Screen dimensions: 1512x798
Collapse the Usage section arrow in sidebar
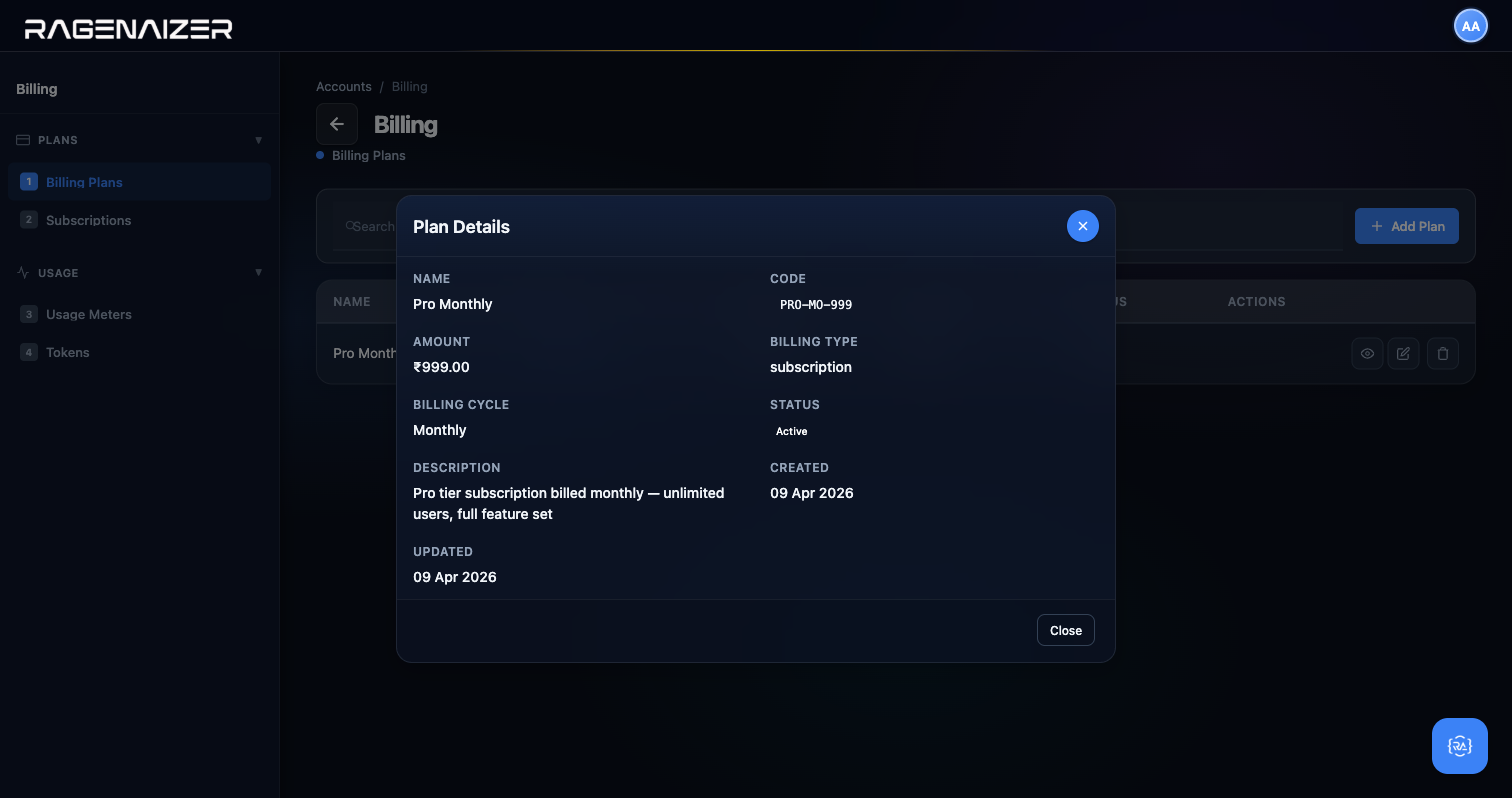pyautogui.click(x=259, y=272)
